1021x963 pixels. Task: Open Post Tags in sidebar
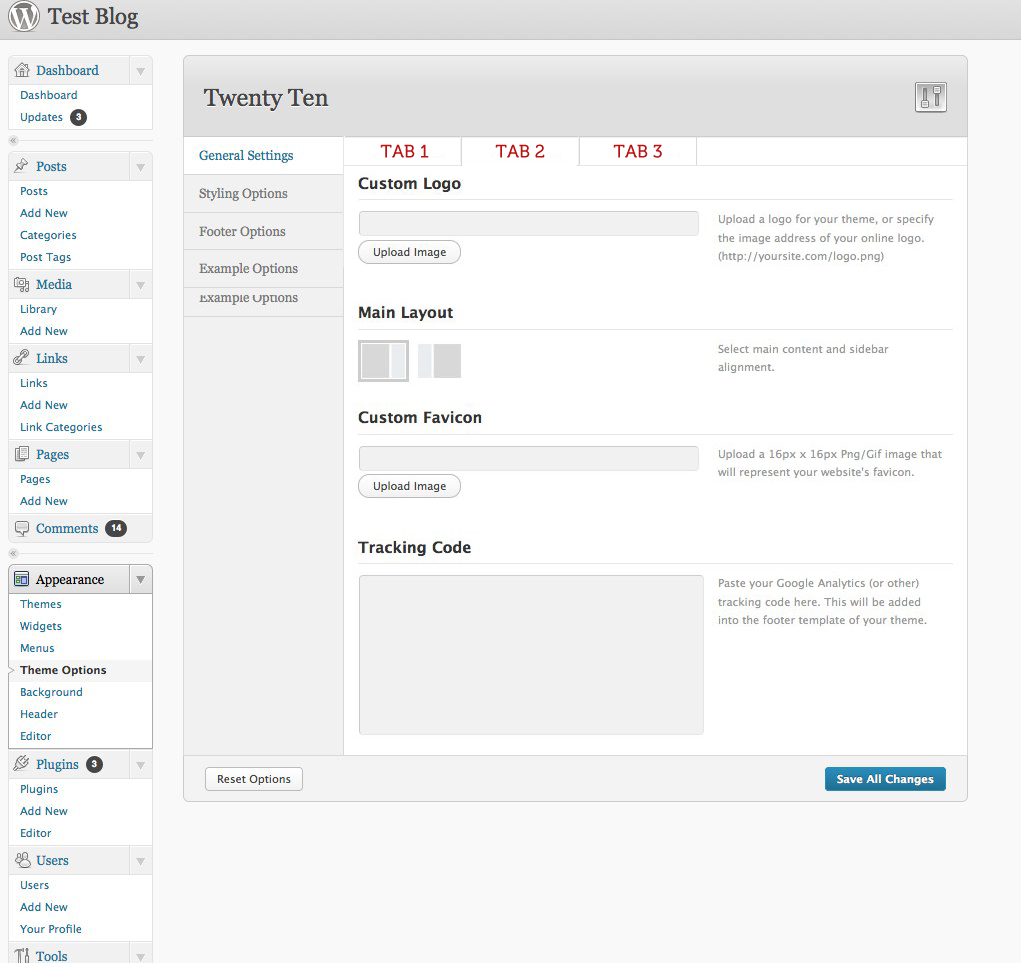tap(46, 257)
